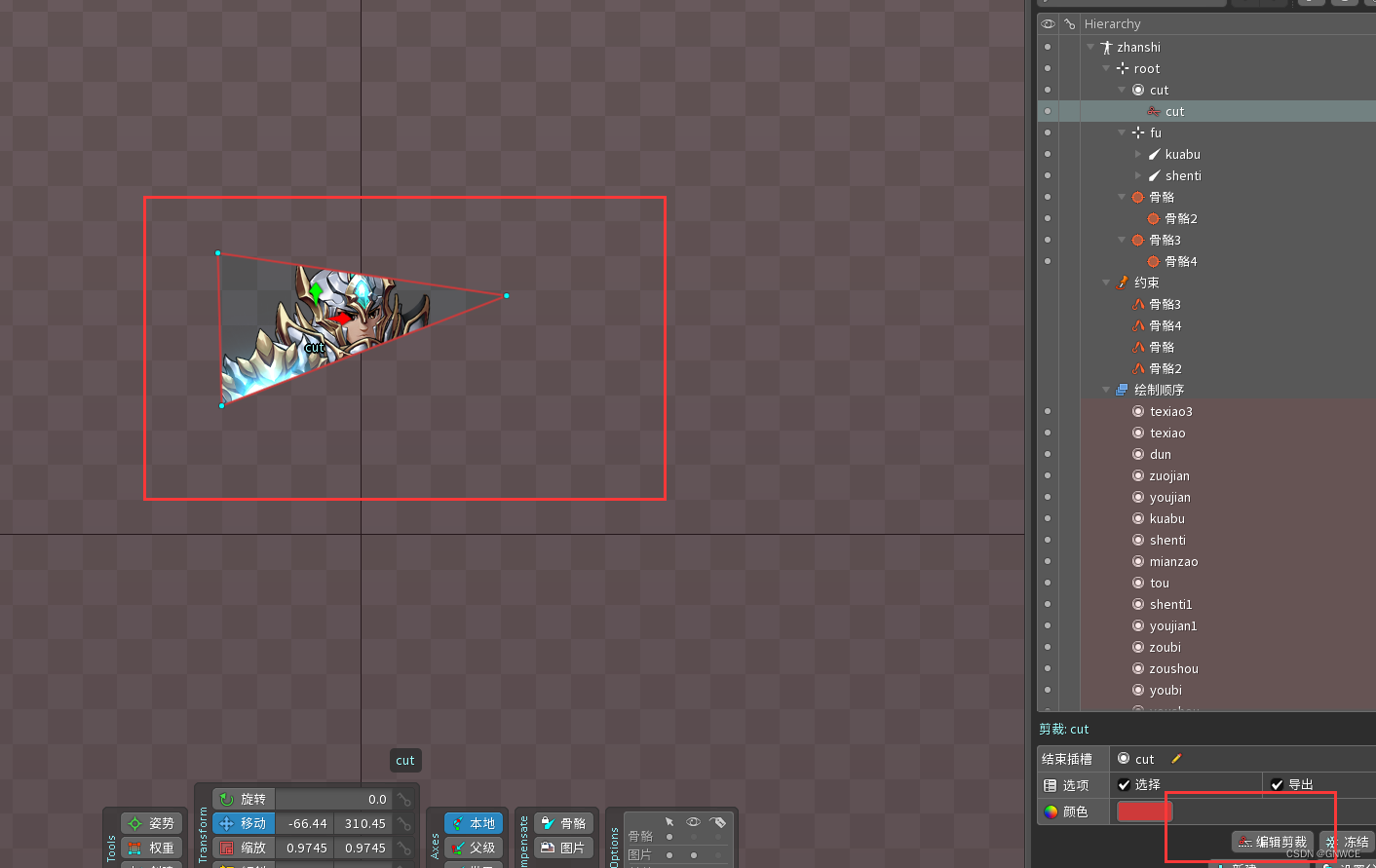Toggle the visibility dot for the zoubi slot

pos(1048,647)
